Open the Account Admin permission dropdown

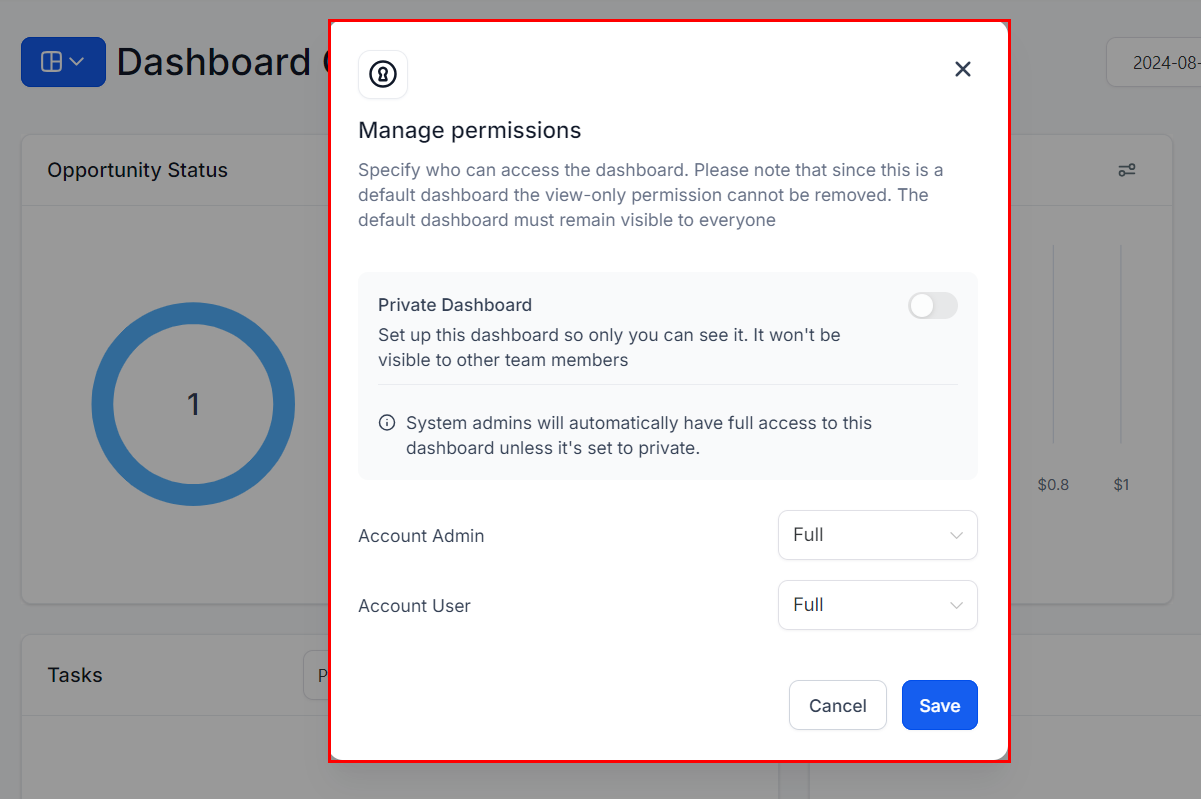click(878, 535)
